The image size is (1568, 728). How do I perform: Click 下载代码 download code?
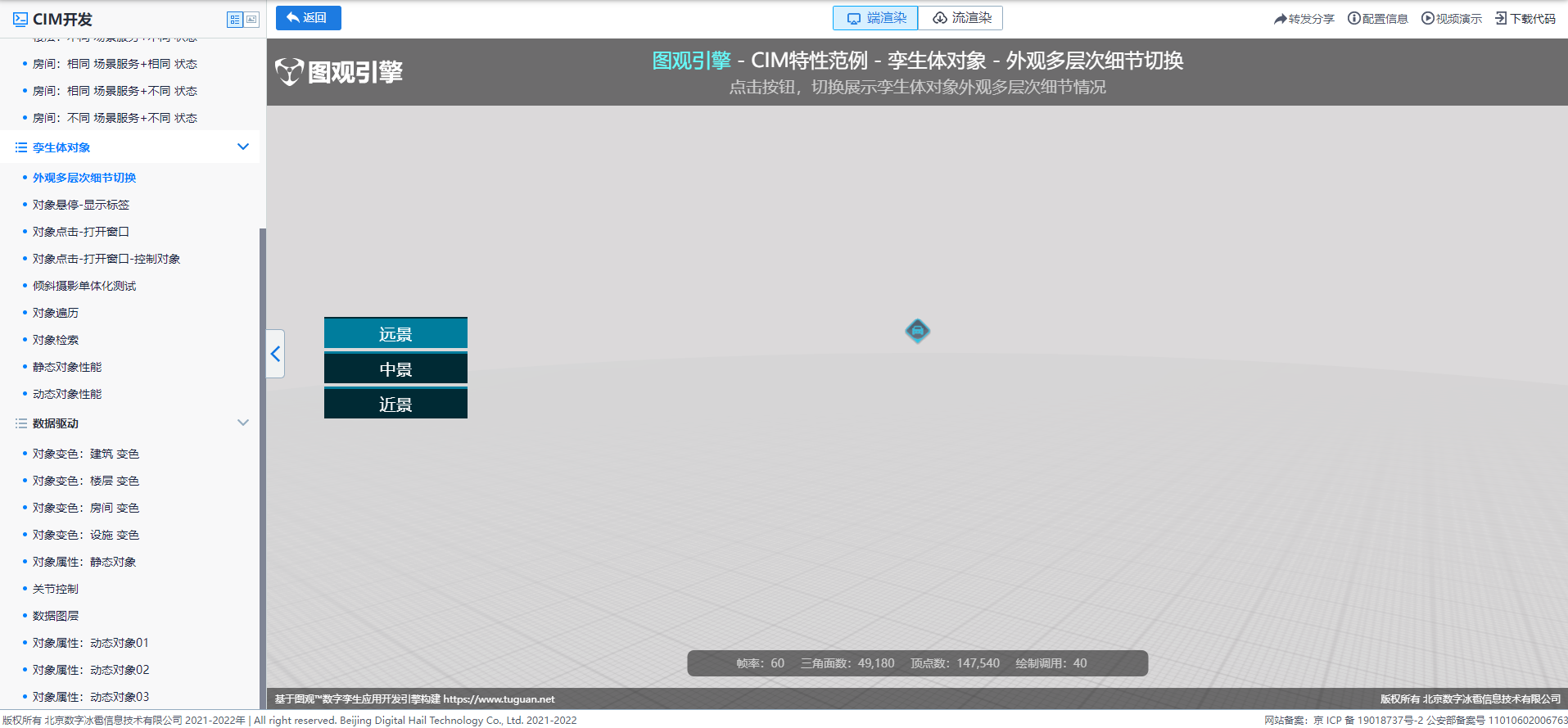[1525, 19]
